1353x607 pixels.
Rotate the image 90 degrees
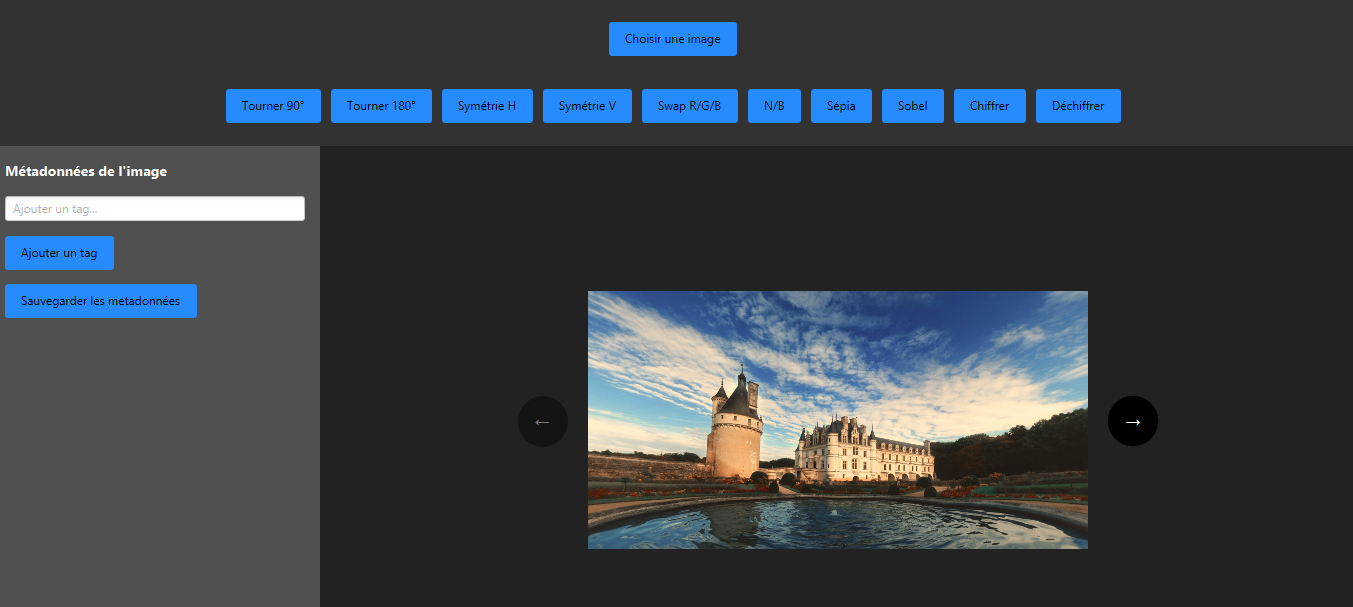(273, 105)
